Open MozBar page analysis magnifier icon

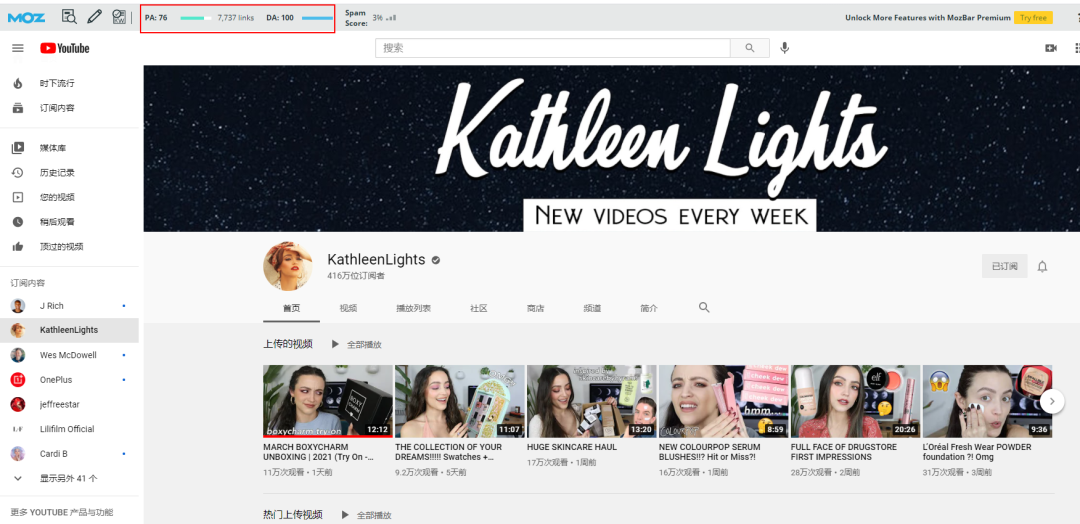69,17
